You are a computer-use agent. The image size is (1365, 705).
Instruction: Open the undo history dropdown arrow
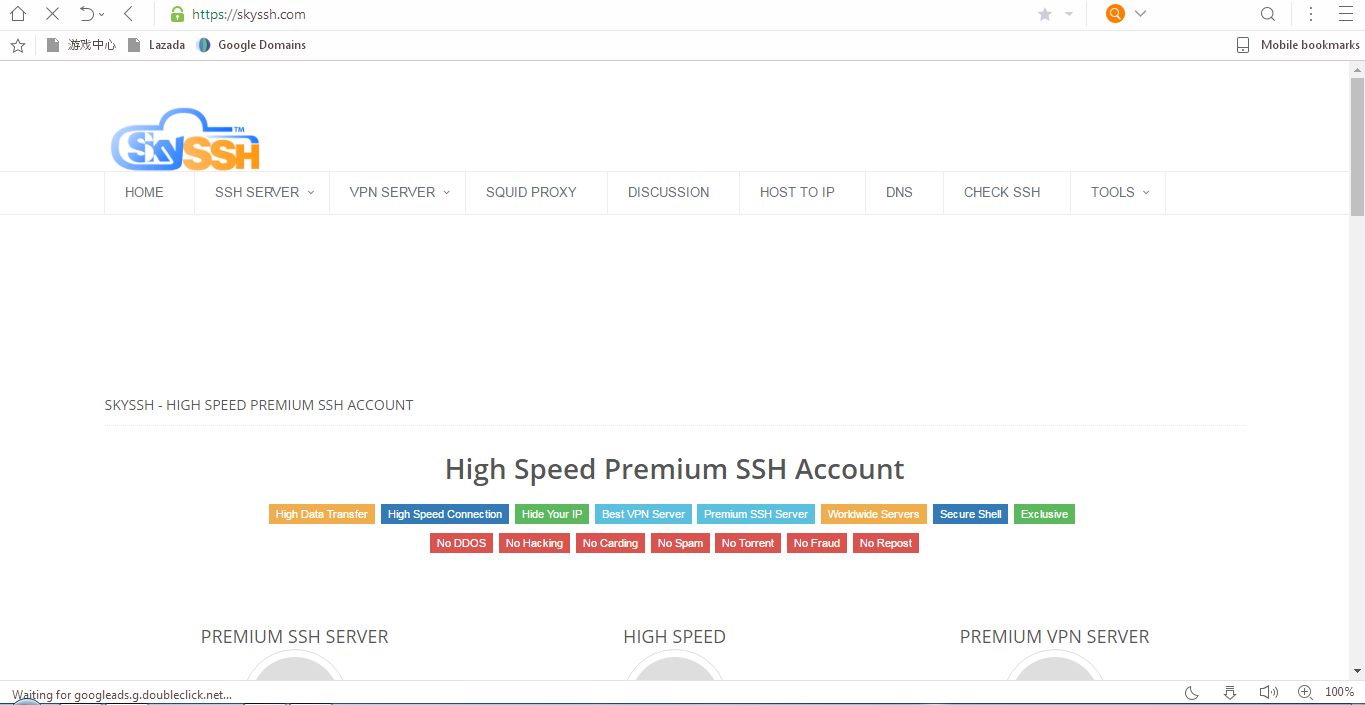pos(102,15)
